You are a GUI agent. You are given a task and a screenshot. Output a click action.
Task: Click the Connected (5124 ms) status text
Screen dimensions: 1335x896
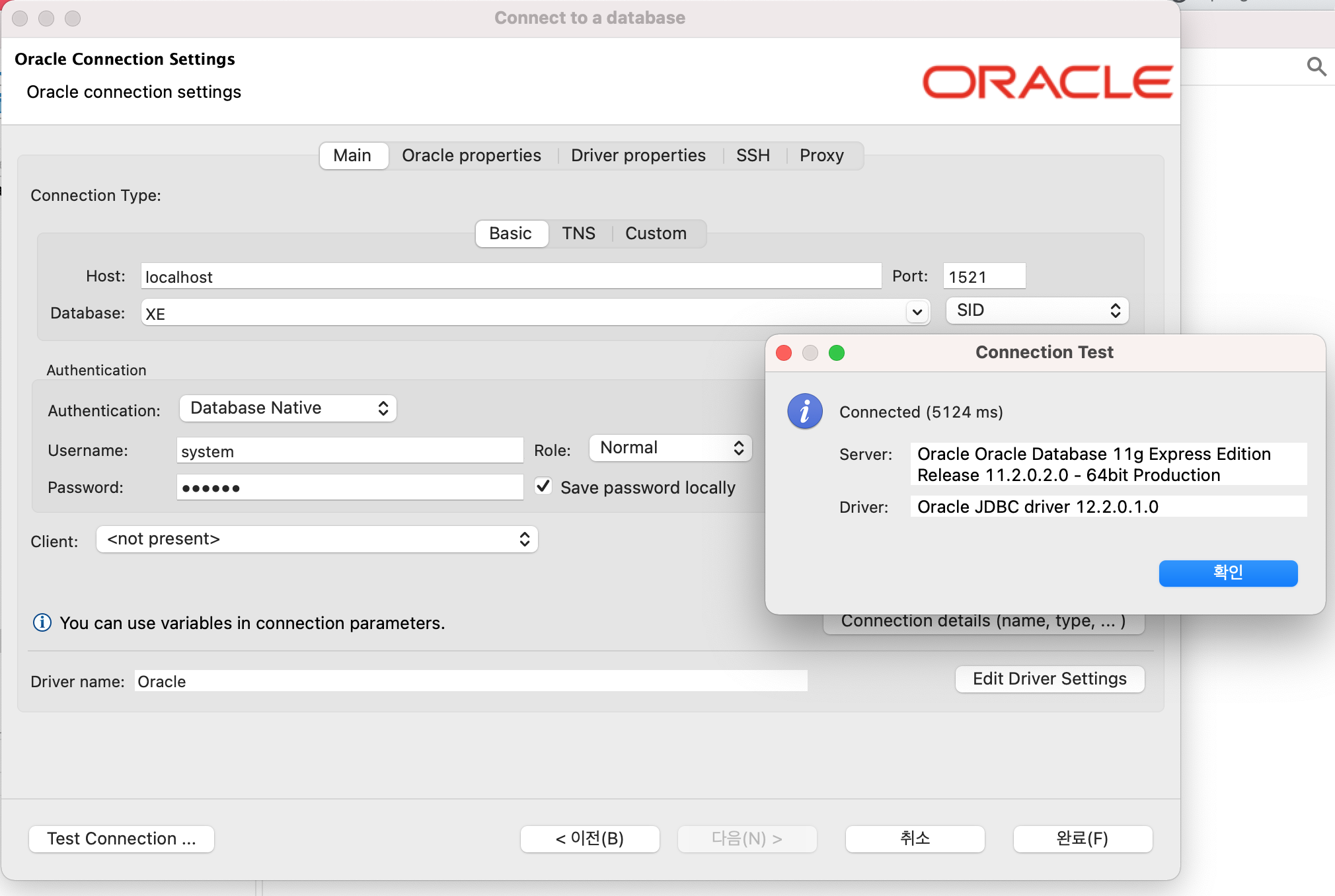921,412
